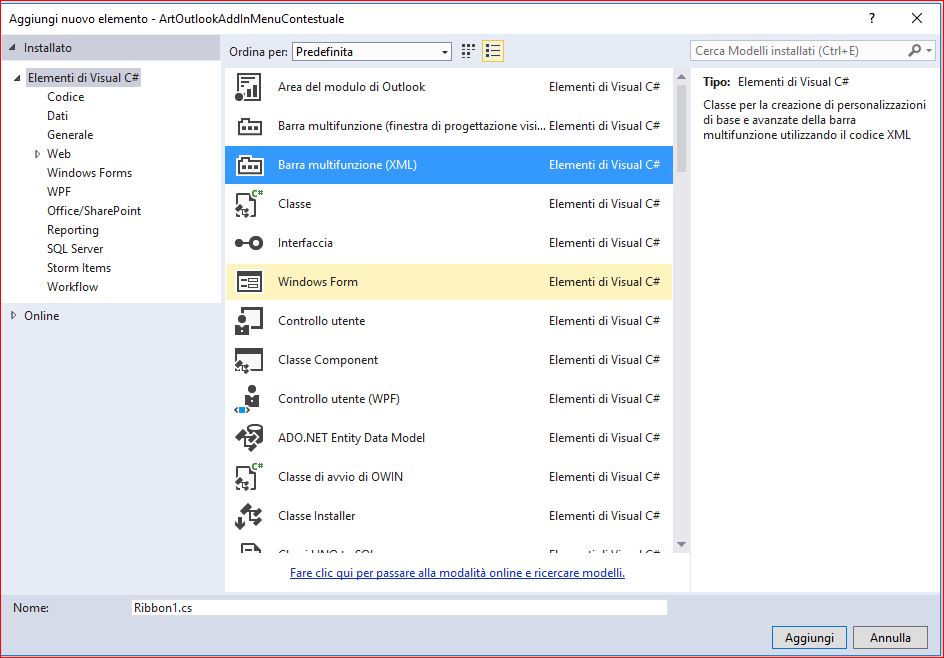Select Area del modulo di Outlook text

point(352,87)
